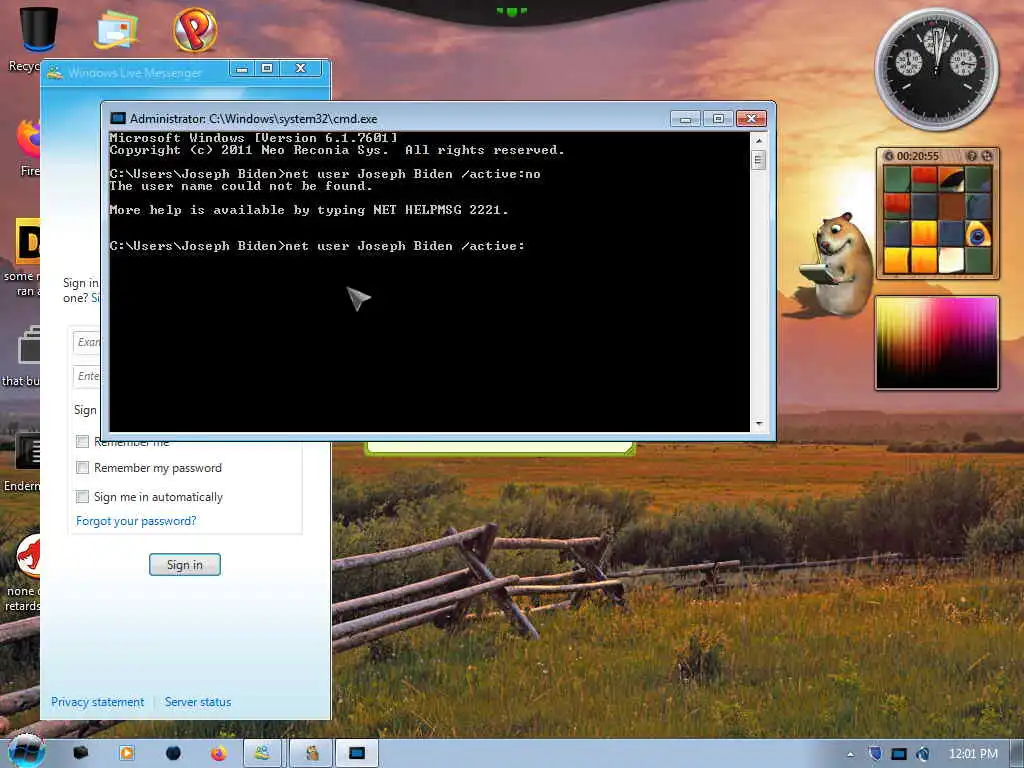The height and width of the screenshot is (768, 1024).
Task: Switch to hamster app taskbar button
Action: coord(312,753)
